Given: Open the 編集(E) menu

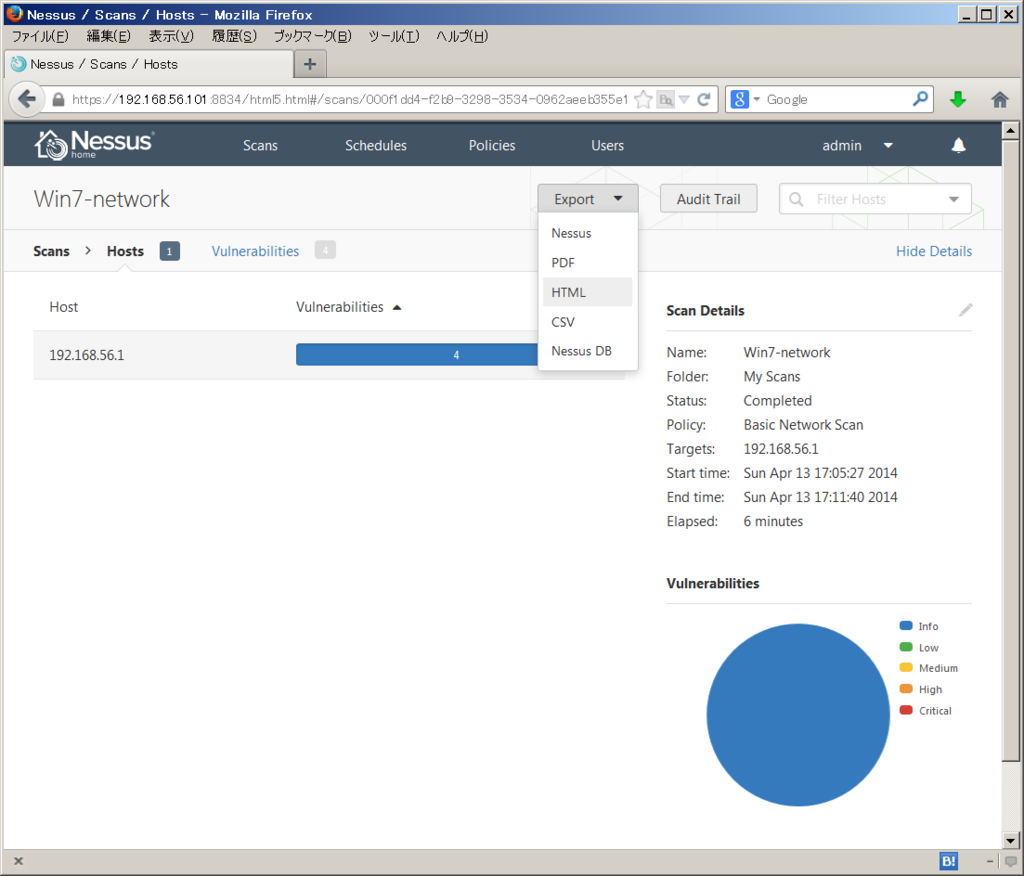Looking at the screenshot, I should point(108,36).
